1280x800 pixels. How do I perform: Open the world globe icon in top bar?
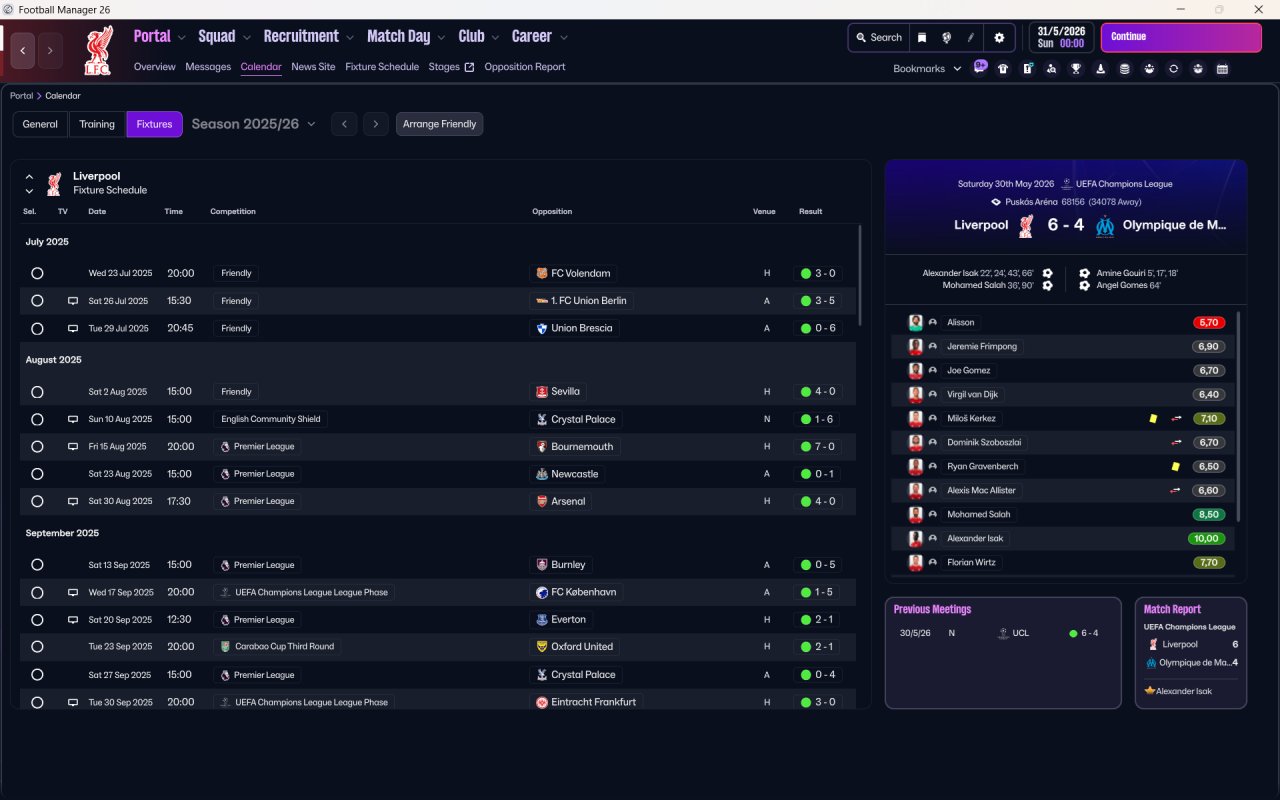pyautogui.click(x=946, y=37)
